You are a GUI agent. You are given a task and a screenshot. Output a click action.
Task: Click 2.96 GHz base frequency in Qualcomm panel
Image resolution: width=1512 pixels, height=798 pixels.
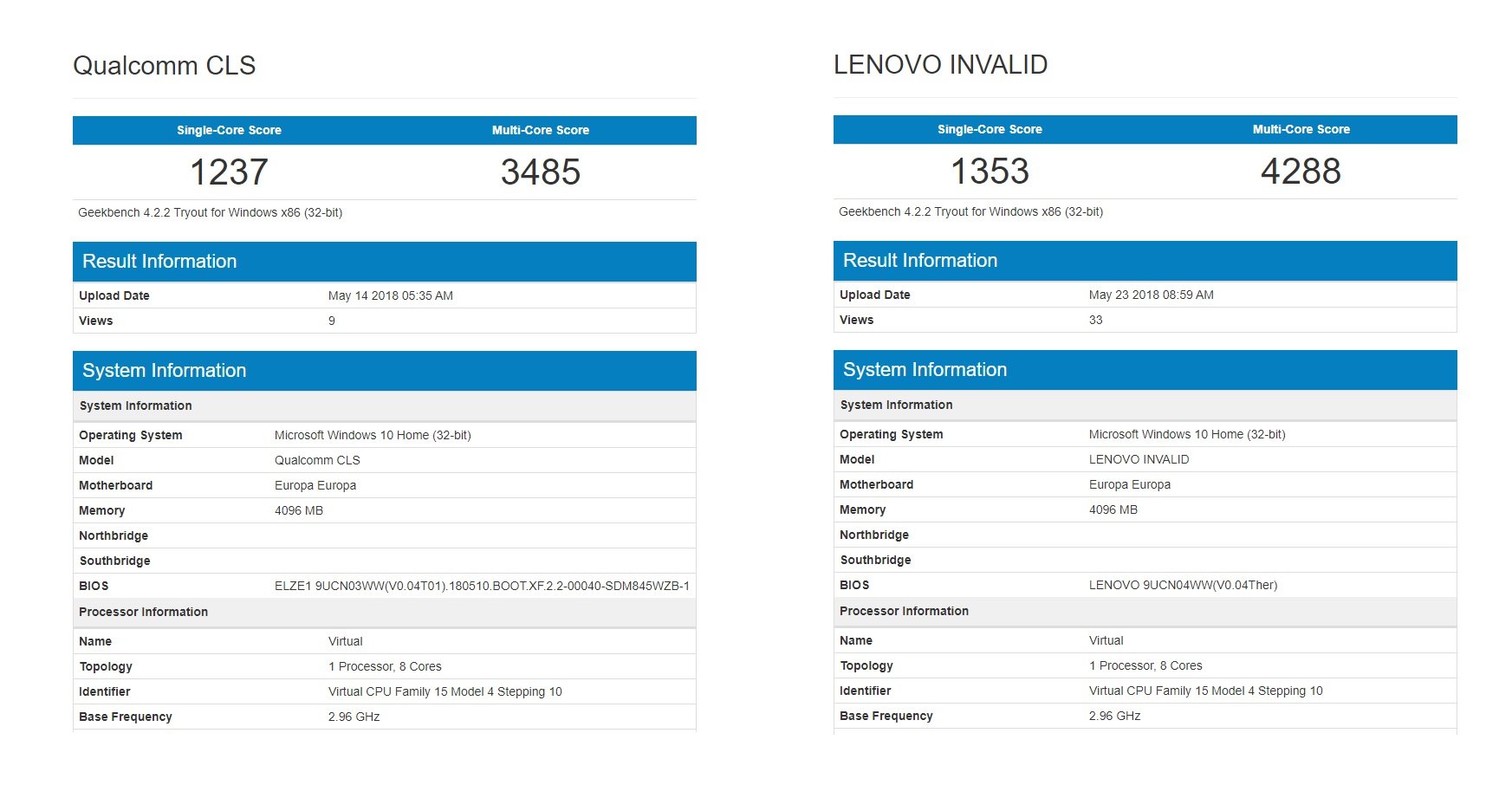click(x=354, y=717)
